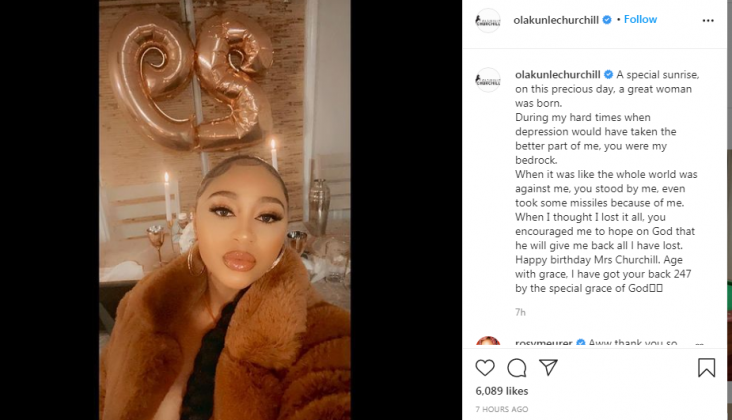This screenshot has width=732, height=420.
Task: View the list of 6,089 likes
Action: (x=502, y=392)
